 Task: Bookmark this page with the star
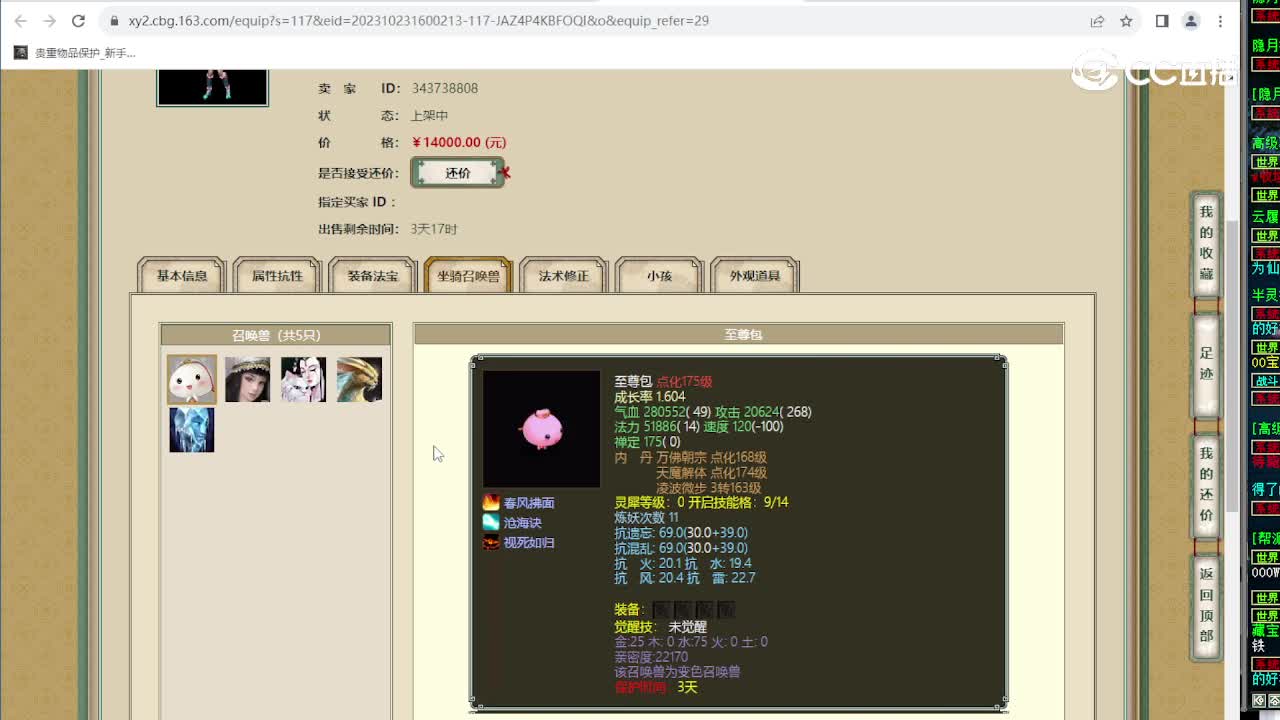pos(1126,20)
